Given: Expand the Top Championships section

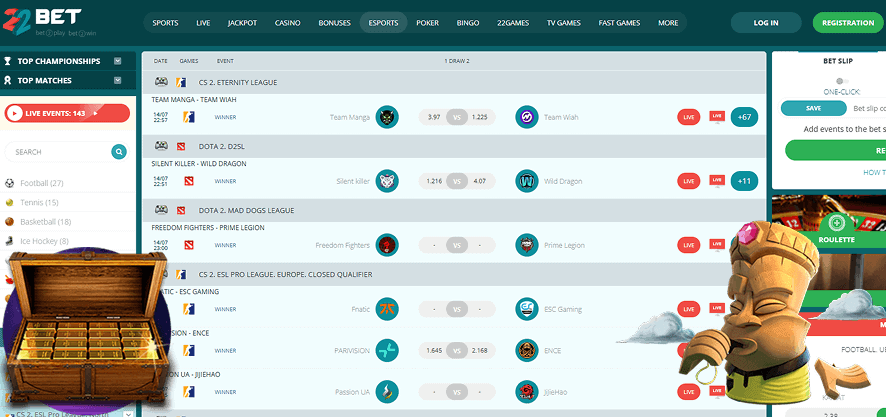Looking at the screenshot, I should pos(118,61).
